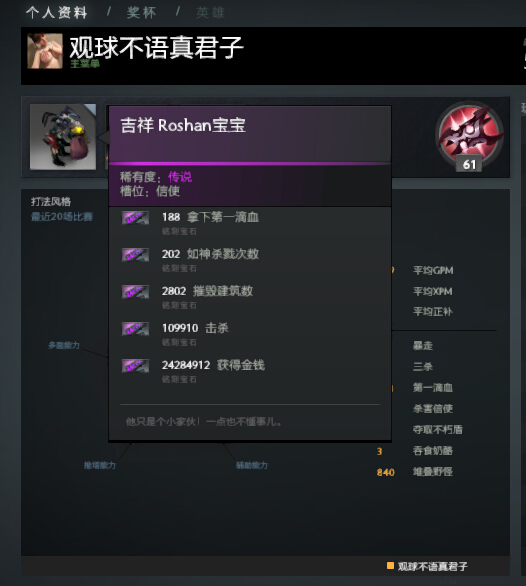
Task: Click the gem icon beside 获得金钱
Action: click(x=135, y=366)
